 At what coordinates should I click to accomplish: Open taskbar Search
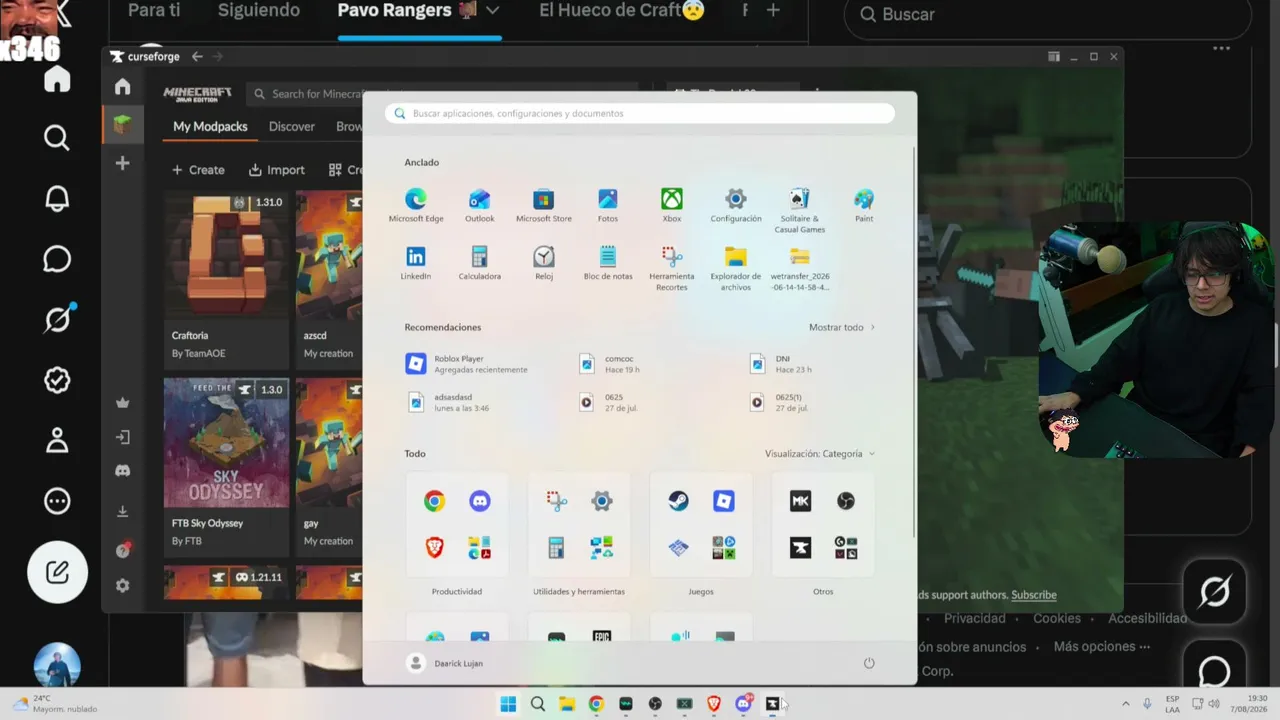(538, 704)
